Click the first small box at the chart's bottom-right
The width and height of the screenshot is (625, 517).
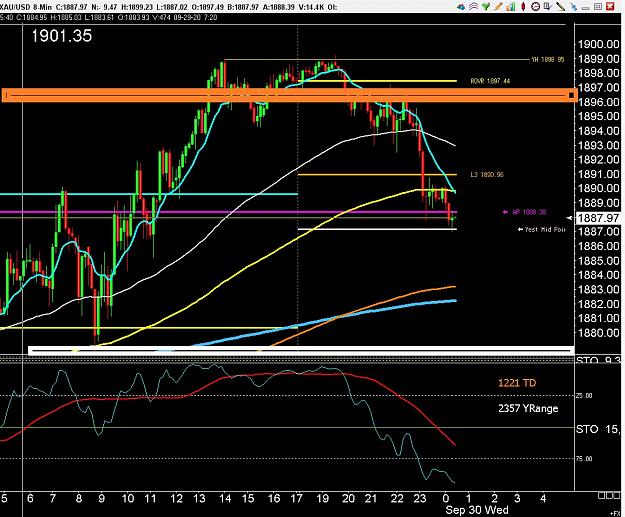tap(601, 495)
